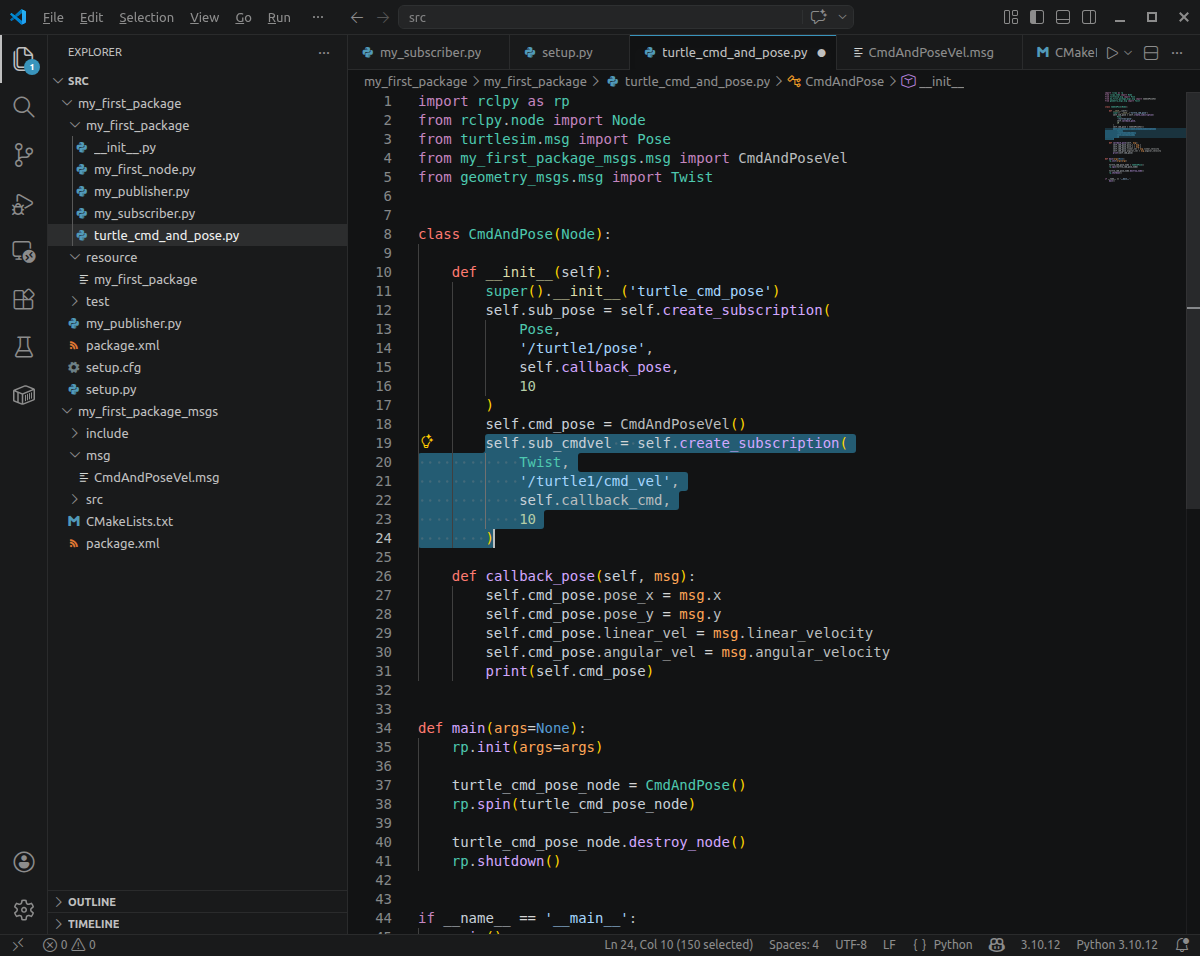Switch to my_subscriber.py tab
The height and width of the screenshot is (956, 1200).
tap(428, 53)
